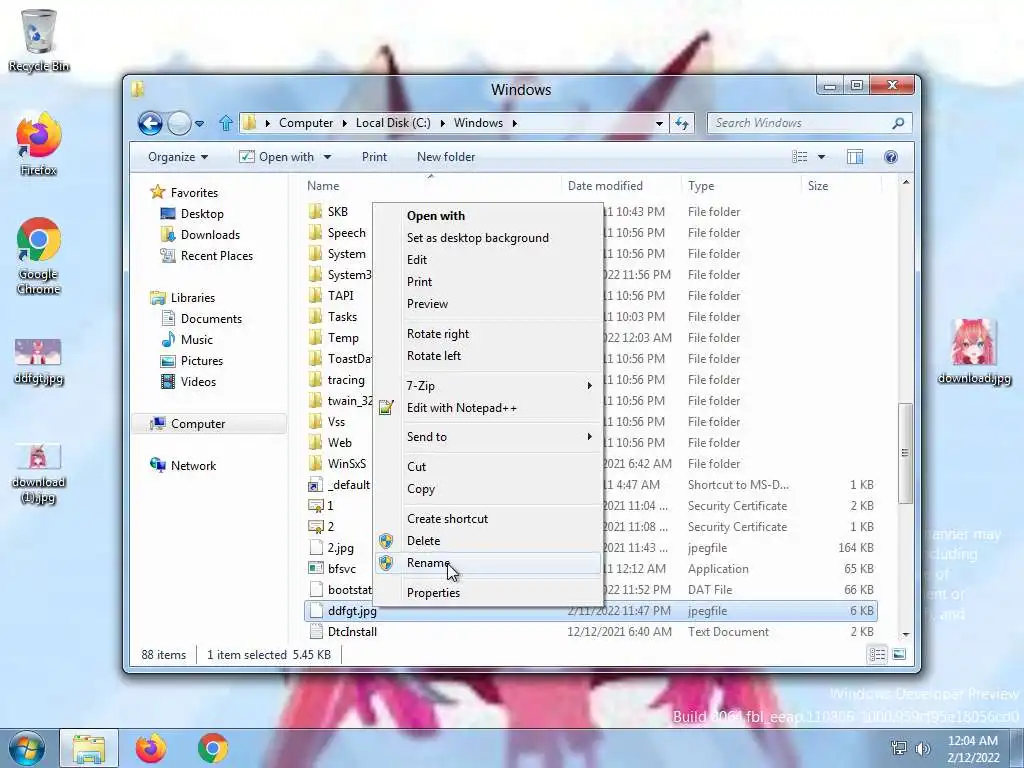Screen dimensions: 1024x768
Task: Change the view with the views icon
Action: click(x=799, y=157)
